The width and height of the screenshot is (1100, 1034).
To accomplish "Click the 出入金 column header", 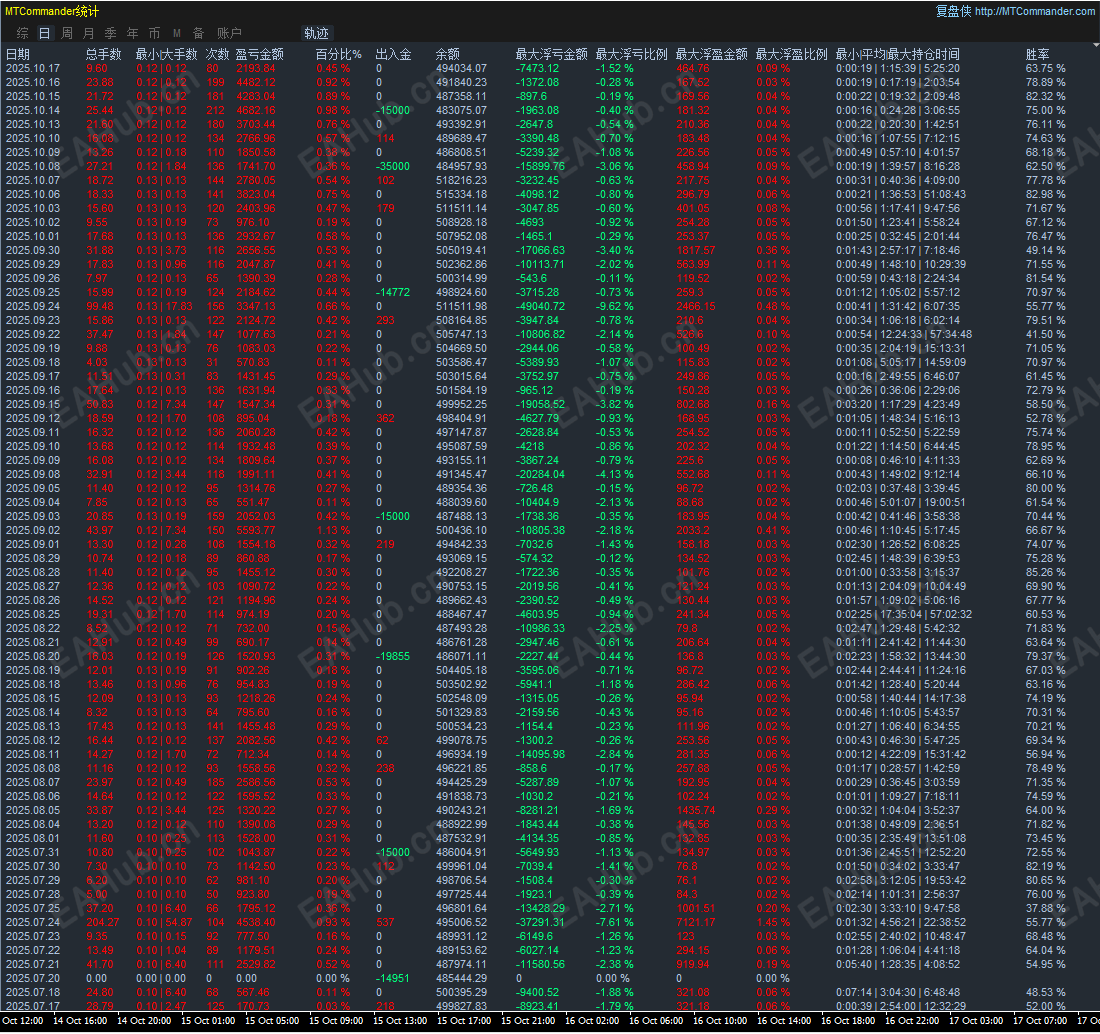I will pyautogui.click(x=394, y=54).
